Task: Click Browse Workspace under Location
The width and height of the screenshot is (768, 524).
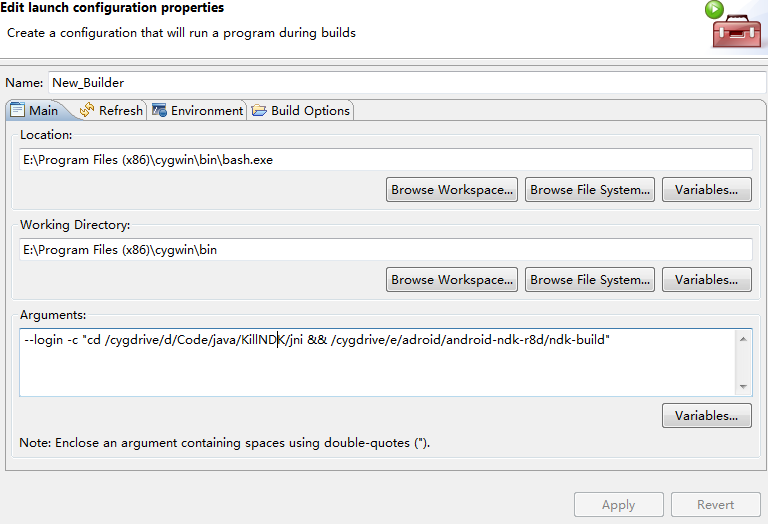Action: tap(452, 190)
